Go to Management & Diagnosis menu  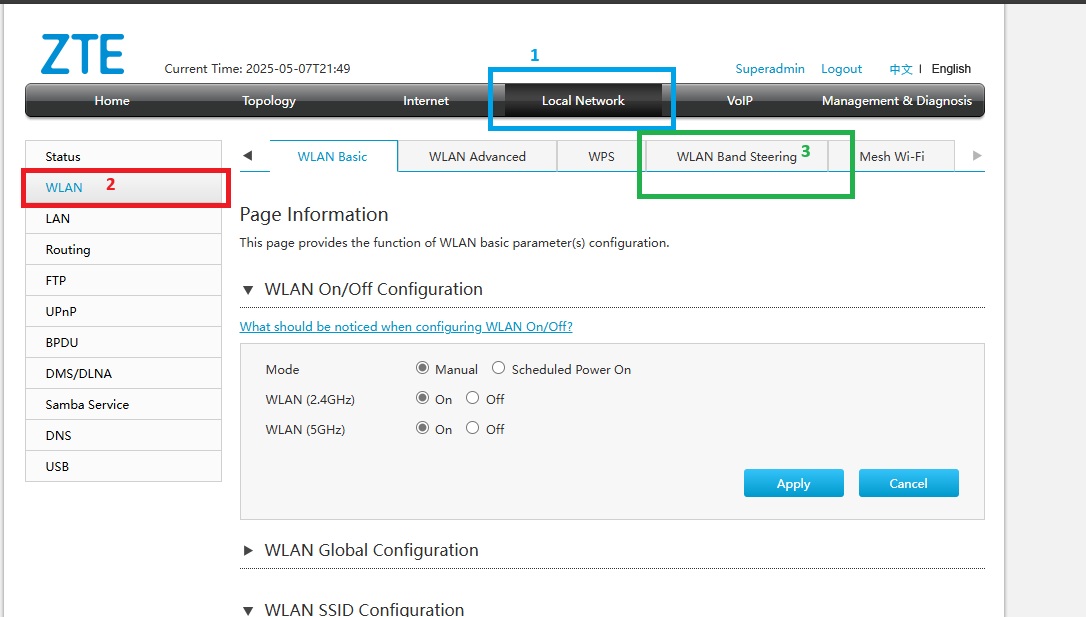click(x=896, y=101)
